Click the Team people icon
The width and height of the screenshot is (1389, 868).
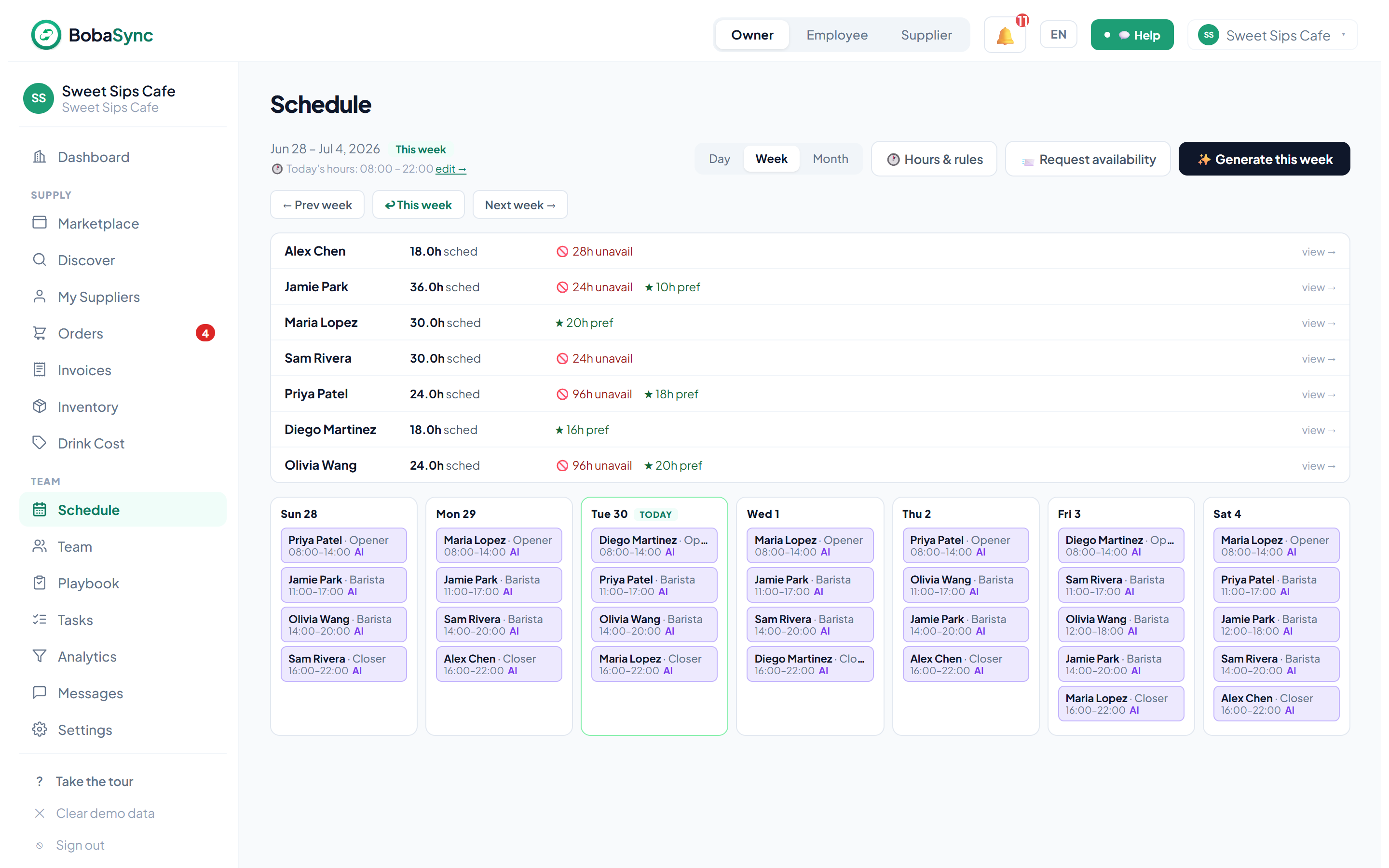tap(40, 546)
